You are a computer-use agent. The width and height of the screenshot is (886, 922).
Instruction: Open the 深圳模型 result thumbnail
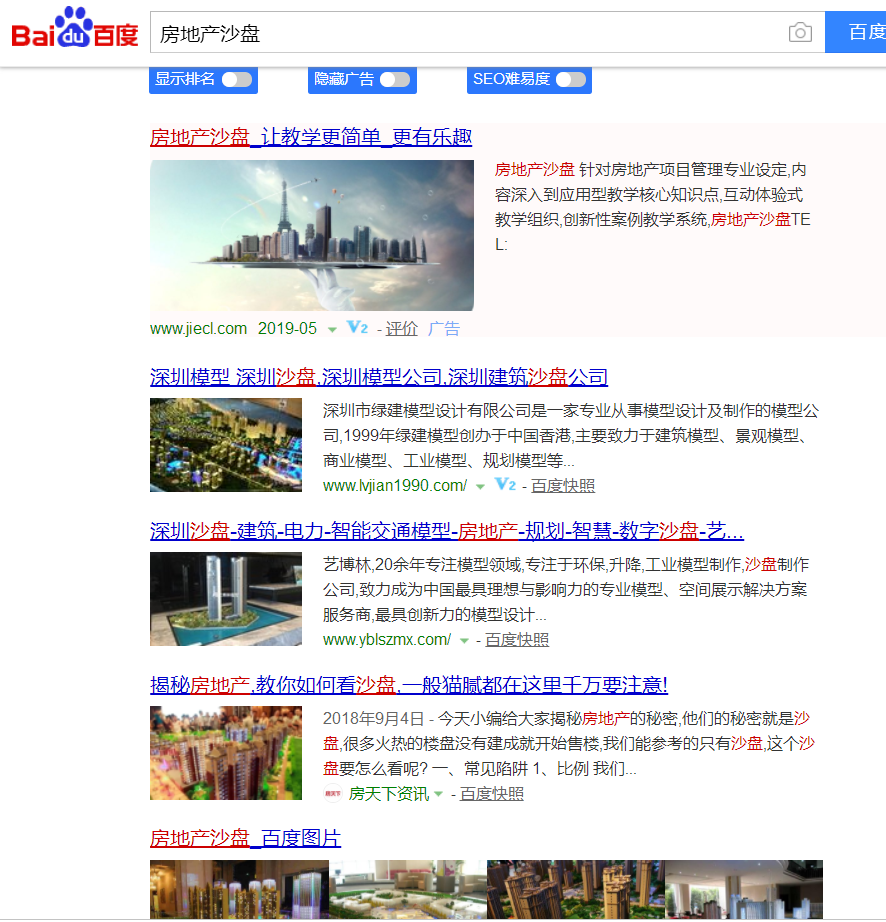(226, 445)
